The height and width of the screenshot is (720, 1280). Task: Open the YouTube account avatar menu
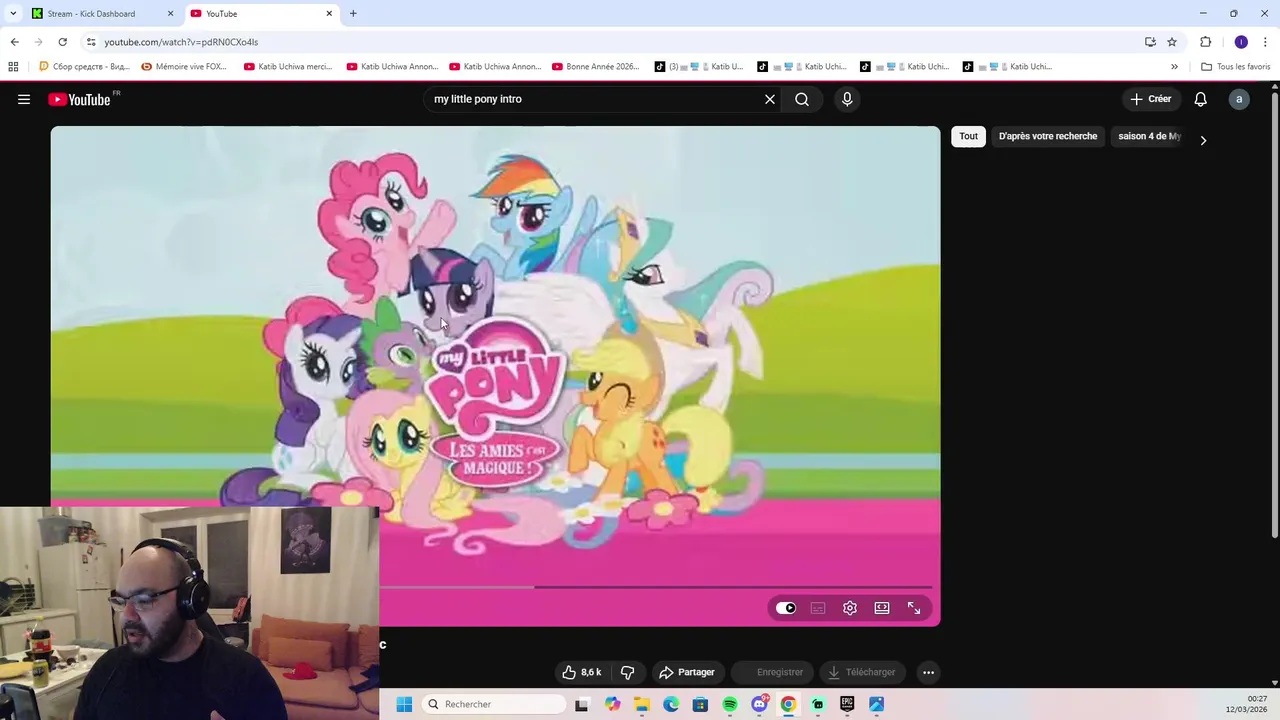(1239, 99)
